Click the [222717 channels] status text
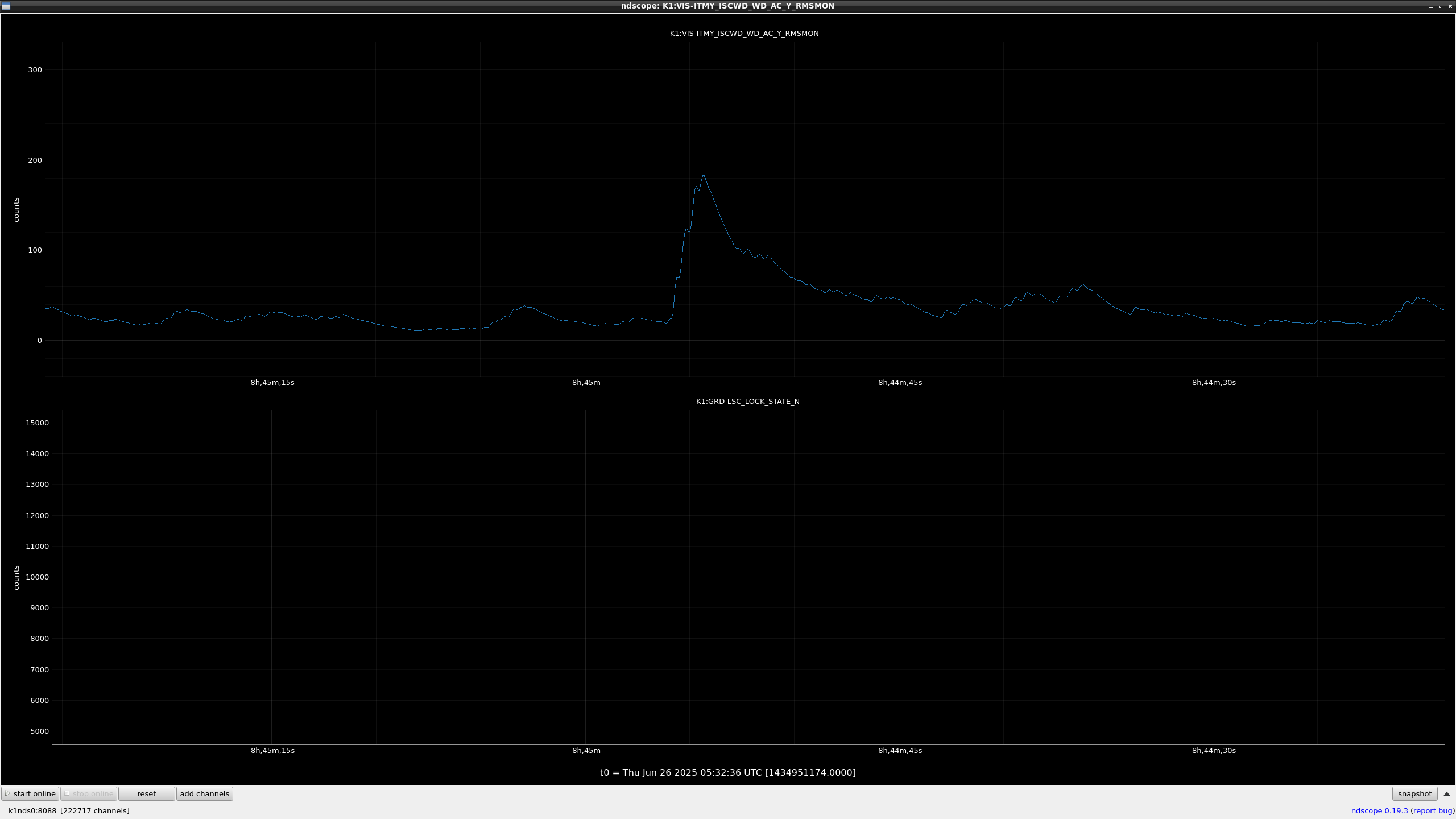Screen dimensions: 1456x819 pos(95,810)
